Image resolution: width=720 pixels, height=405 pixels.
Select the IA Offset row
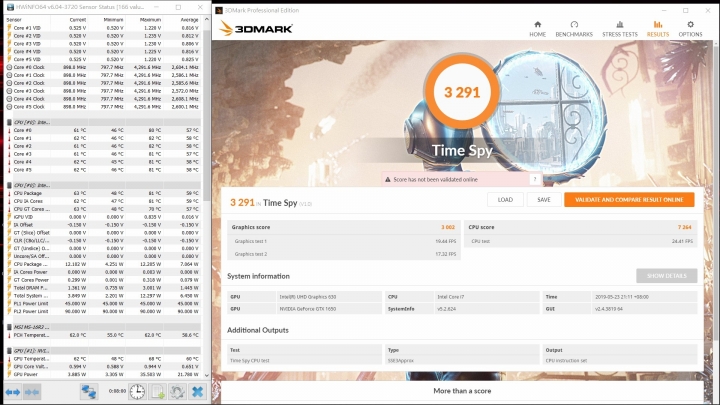tap(103, 225)
